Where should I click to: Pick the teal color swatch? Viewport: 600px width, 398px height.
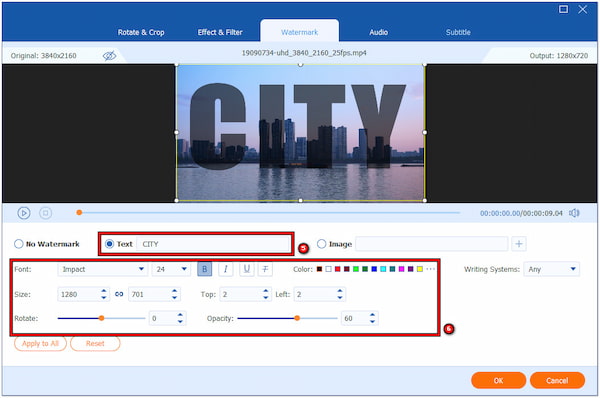pos(392,269)
